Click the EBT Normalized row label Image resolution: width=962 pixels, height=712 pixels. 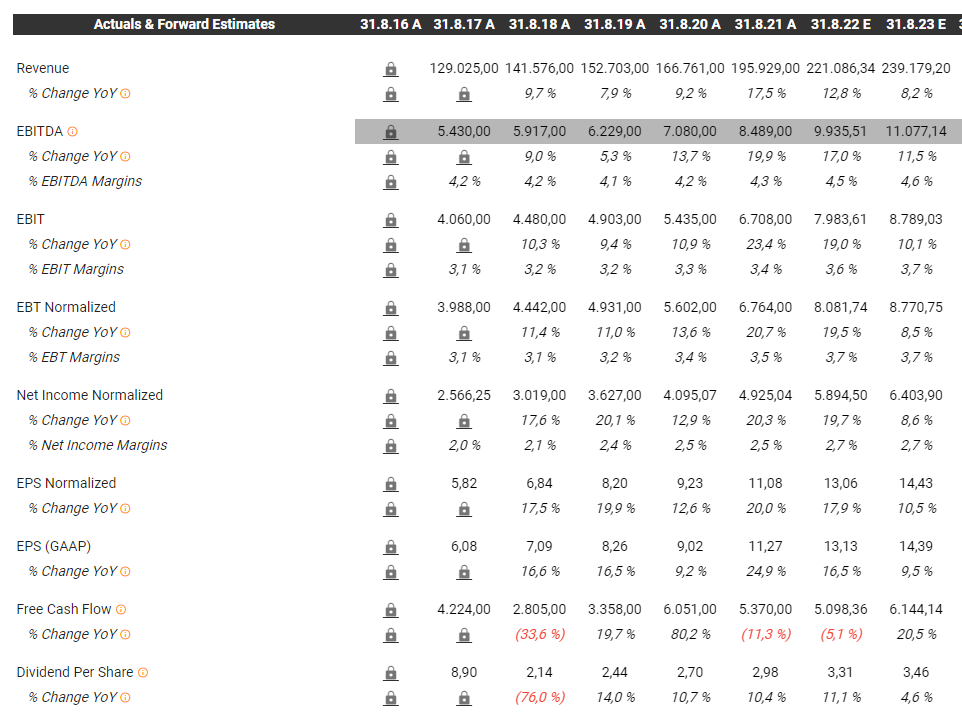tap(66, 307)
